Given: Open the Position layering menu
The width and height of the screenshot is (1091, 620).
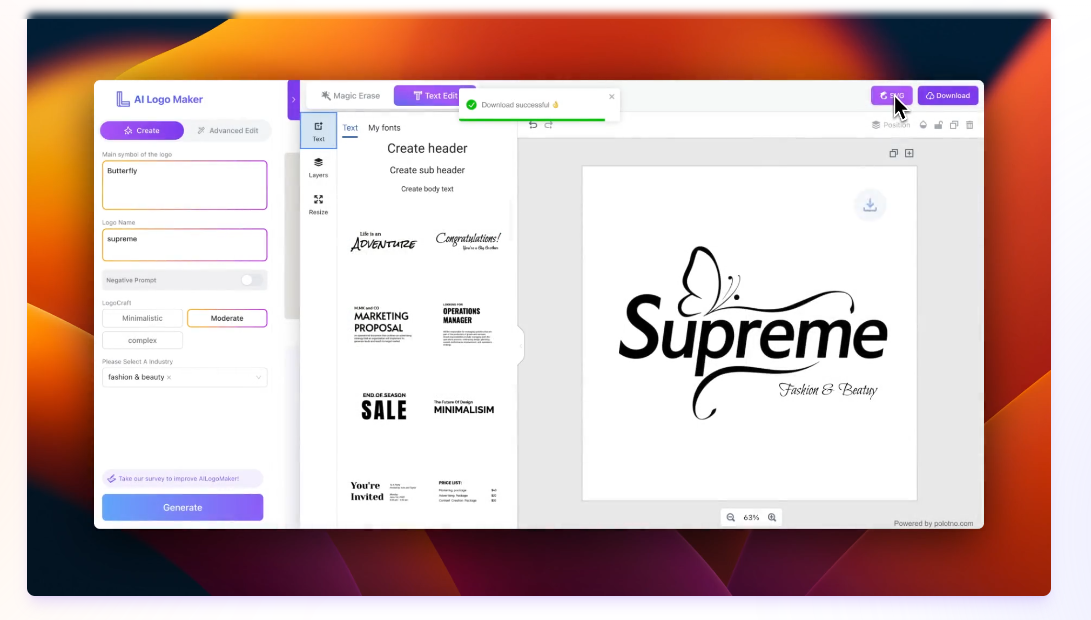Looking at the screenshot, I should click(x=891, y=125).
